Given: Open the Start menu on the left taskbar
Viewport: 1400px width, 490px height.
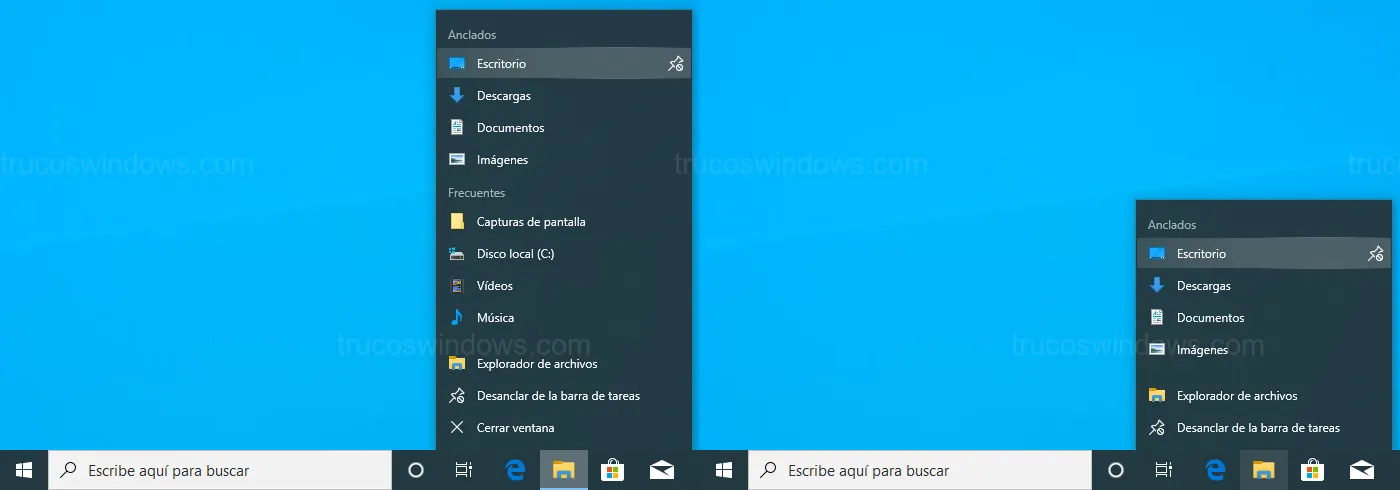Looking at the screenshot, I should click(24, 470).
